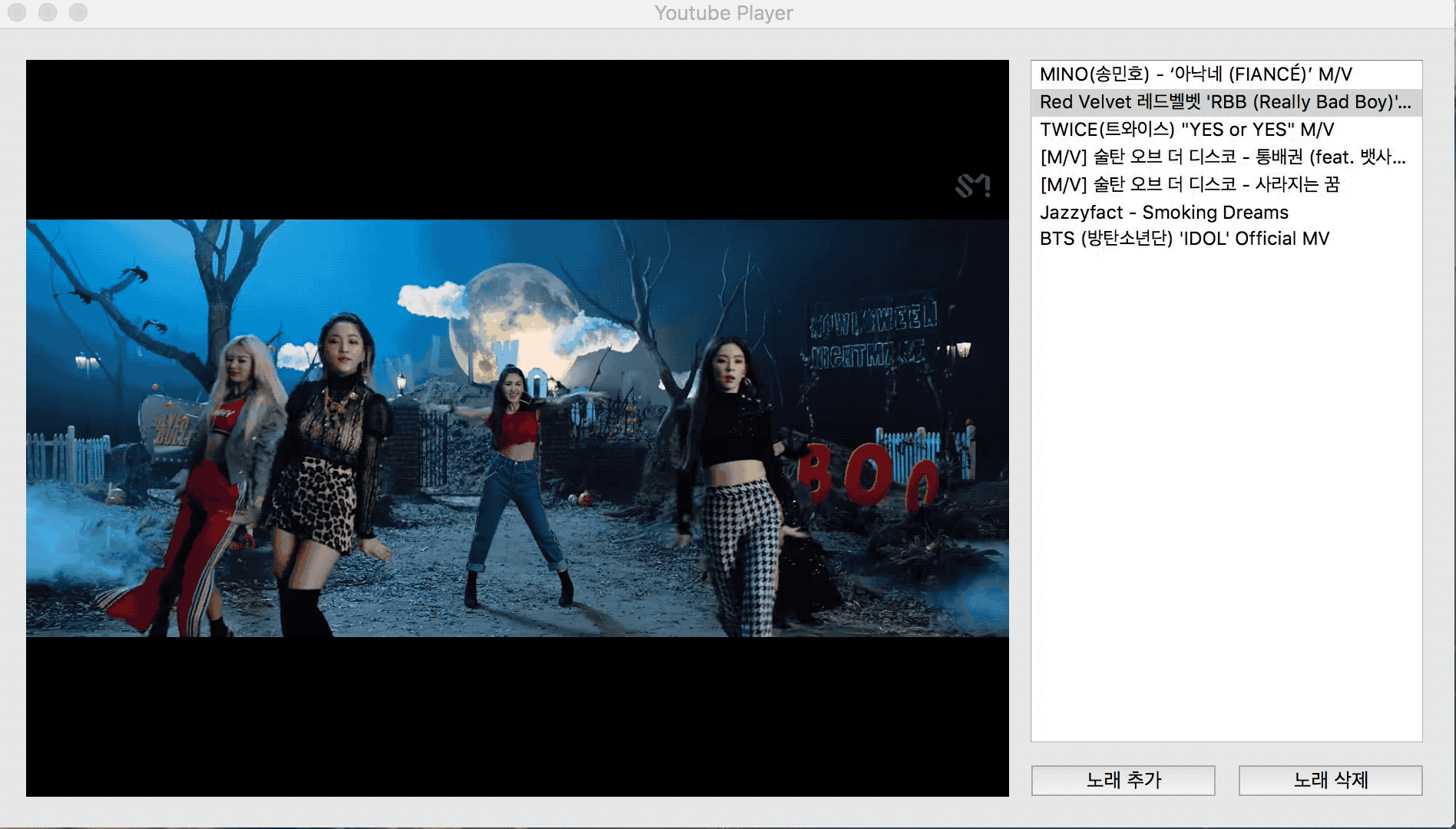Select BTS 'IDOL' Official MV entry
This screenshot has height=829, width=1456.
pos(1226,239)
